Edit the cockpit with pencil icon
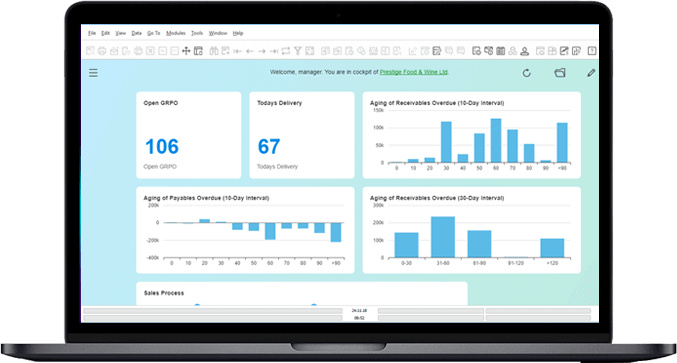Screen dimensions: 677x363 (591, 73)
